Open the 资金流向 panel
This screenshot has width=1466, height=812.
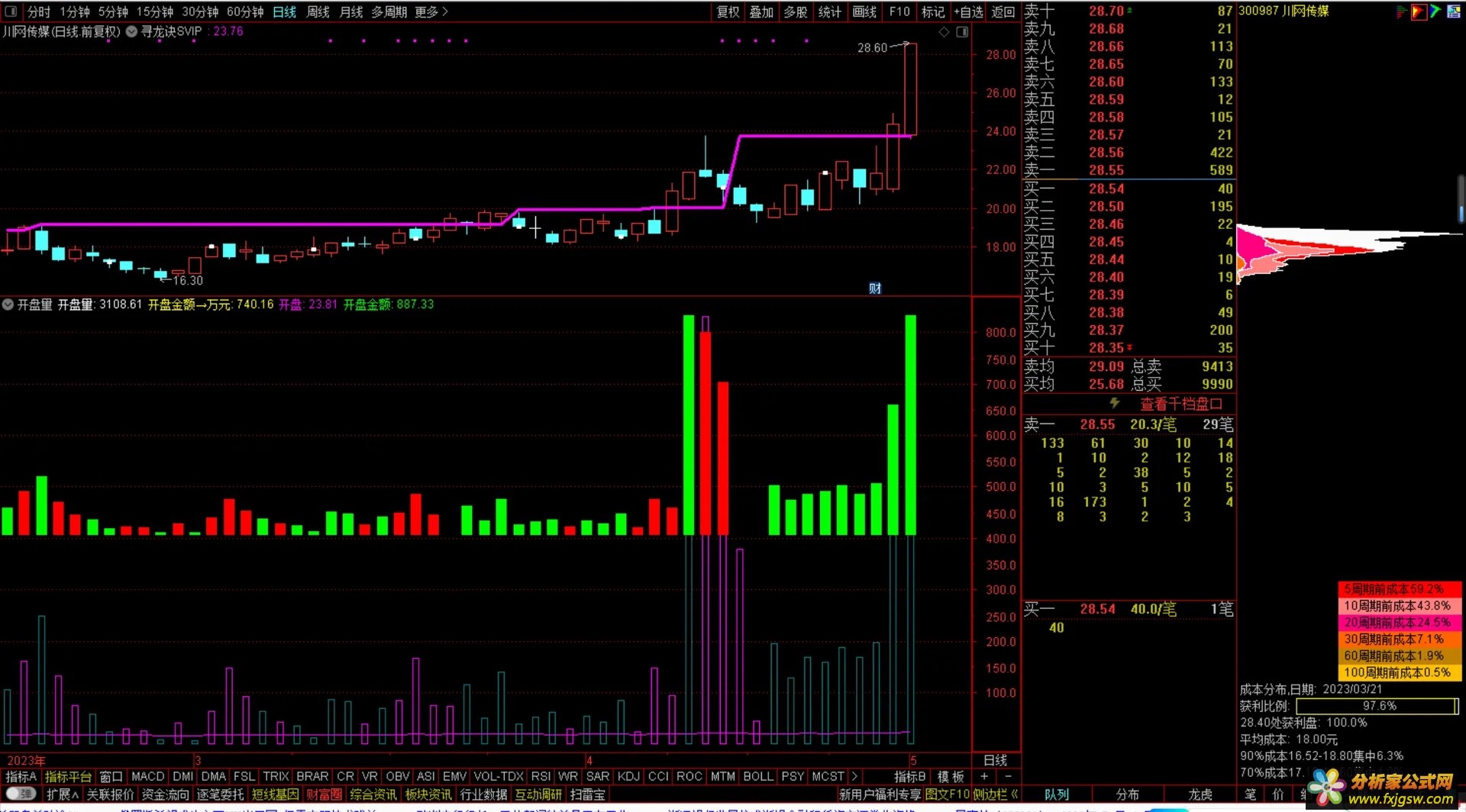pos(166,794)
